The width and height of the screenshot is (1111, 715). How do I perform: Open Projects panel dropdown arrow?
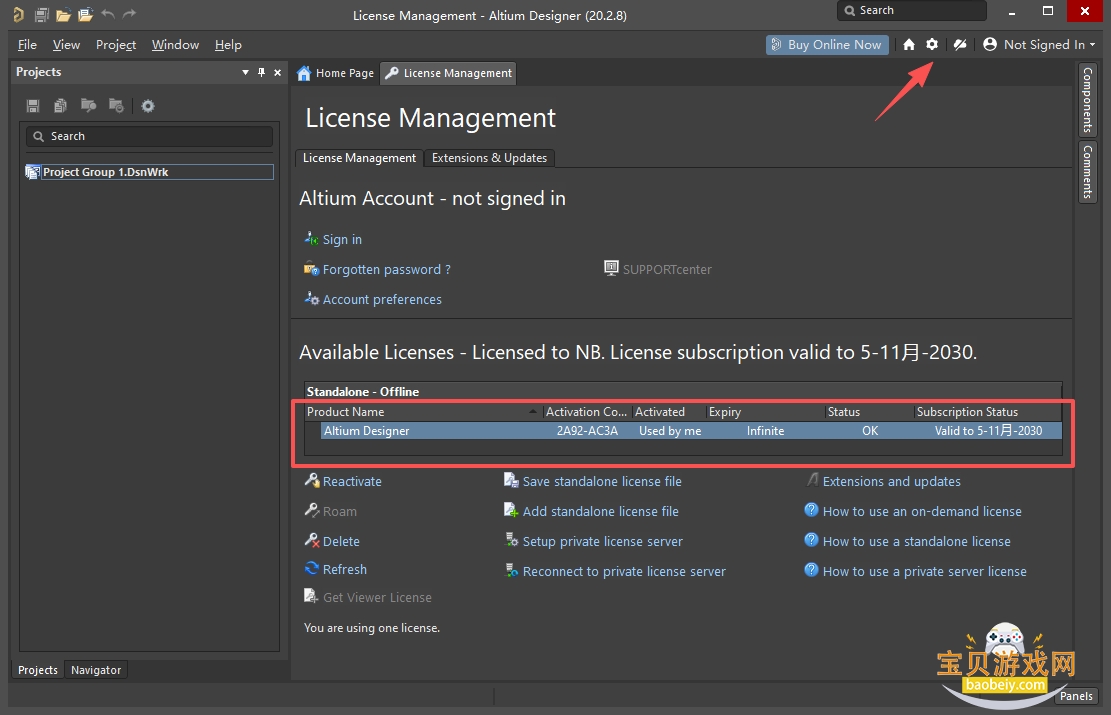(245, 72)
